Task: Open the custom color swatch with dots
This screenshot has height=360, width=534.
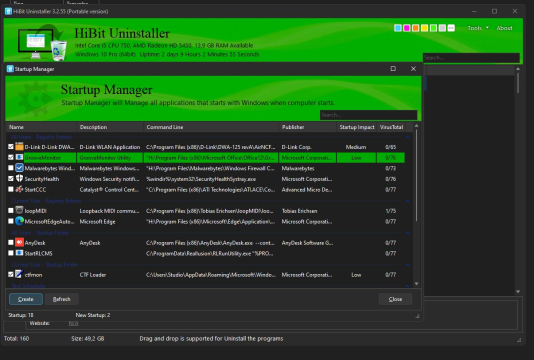Action: [451, 28]
